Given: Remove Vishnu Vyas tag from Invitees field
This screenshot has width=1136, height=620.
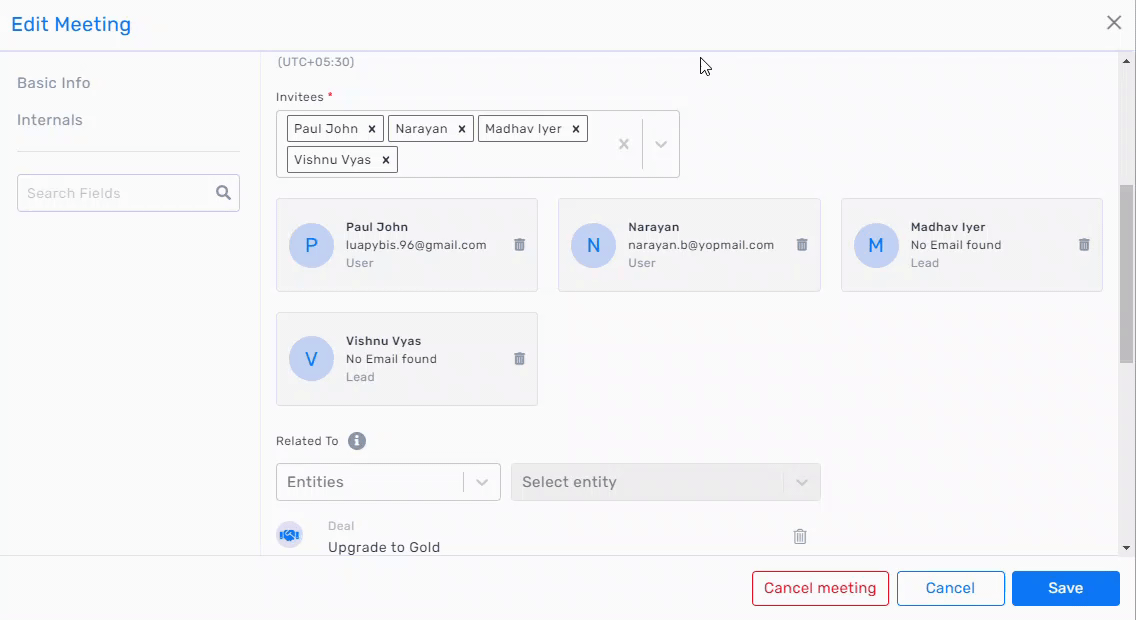Looking at the screenshot, I should (x=385, y=160).
